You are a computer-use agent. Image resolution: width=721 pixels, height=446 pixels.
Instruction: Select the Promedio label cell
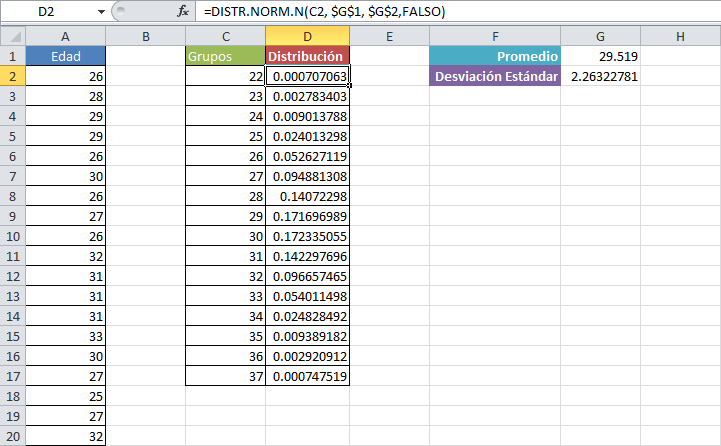pos(495,56)
